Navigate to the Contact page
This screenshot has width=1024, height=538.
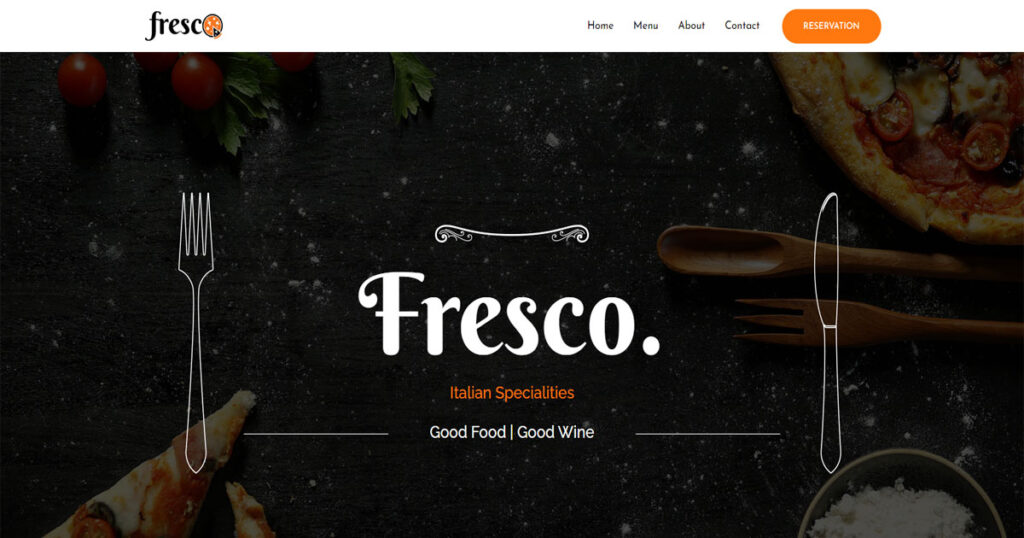point(742,25)
